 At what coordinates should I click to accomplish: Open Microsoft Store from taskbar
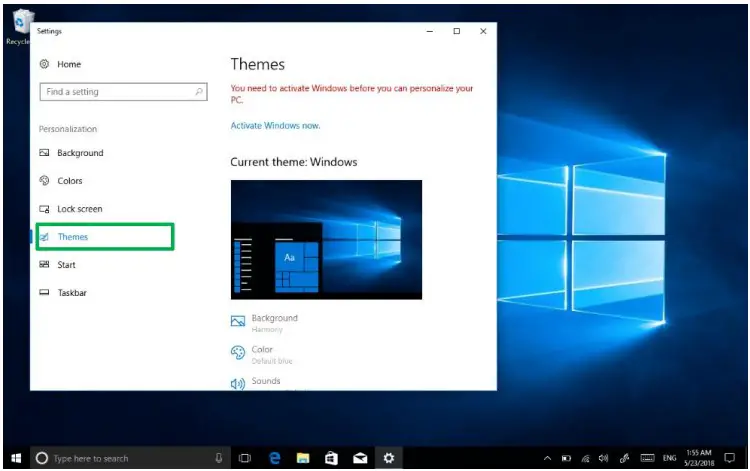pyautogui.click(x=331, y=458)
